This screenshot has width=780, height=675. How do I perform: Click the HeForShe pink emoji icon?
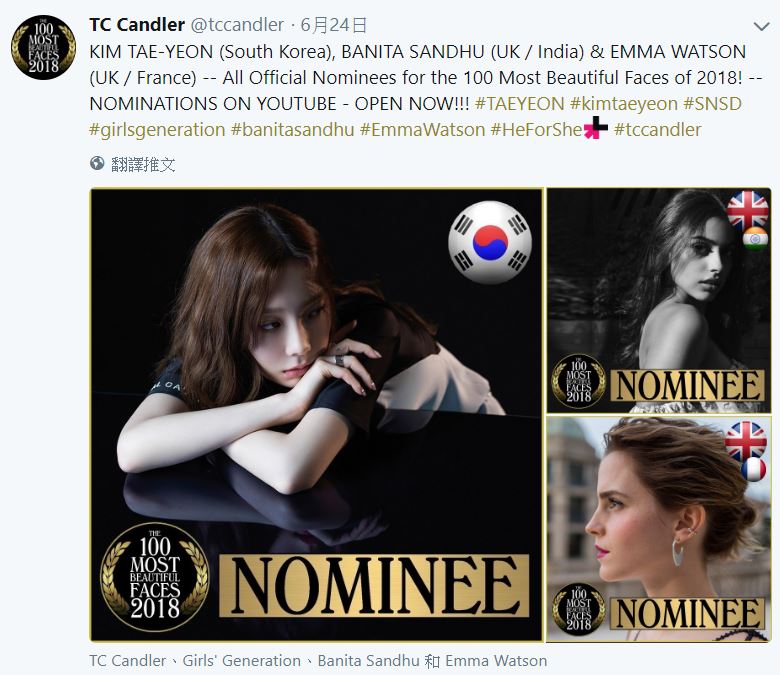pyautogui.click(x=595, y=128)
